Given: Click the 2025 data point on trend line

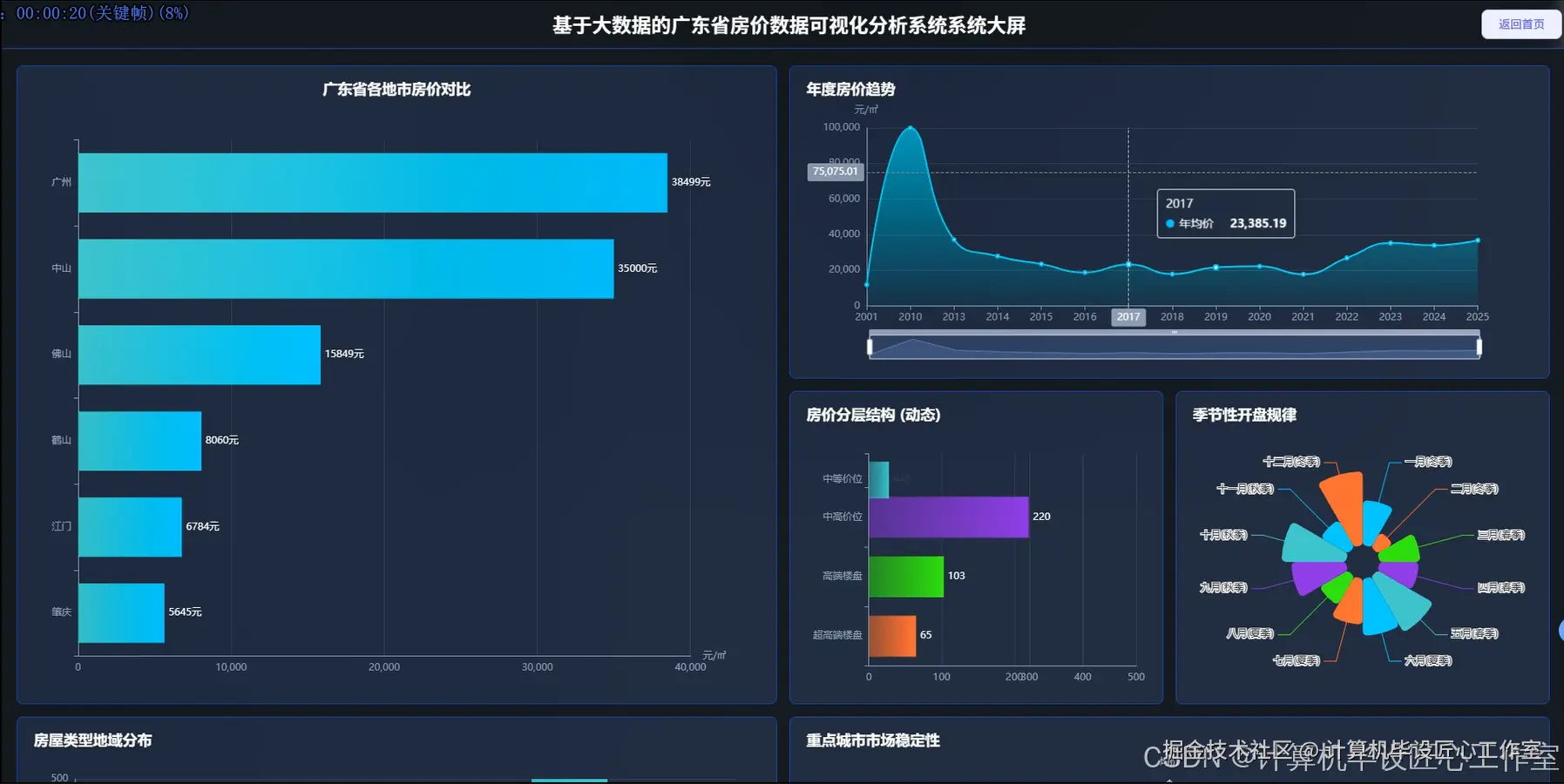Looking at the screenshot, I should [1478, 240].
